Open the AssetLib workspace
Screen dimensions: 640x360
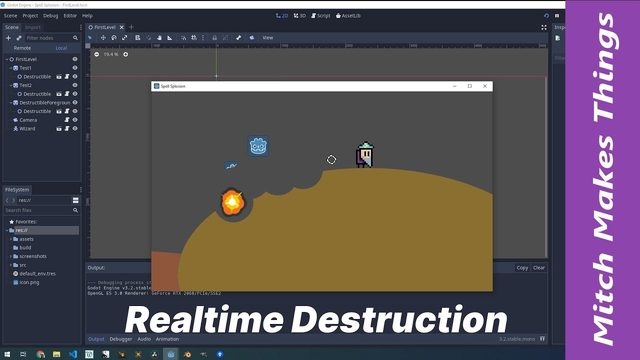(x=348, y=16)
